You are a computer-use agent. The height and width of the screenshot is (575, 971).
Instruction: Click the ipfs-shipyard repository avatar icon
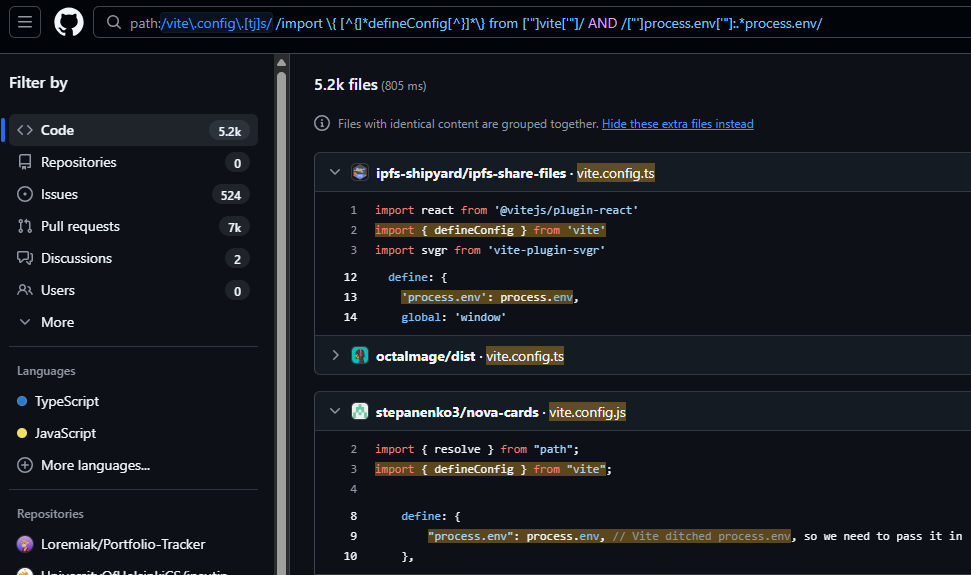coord(360,173)
